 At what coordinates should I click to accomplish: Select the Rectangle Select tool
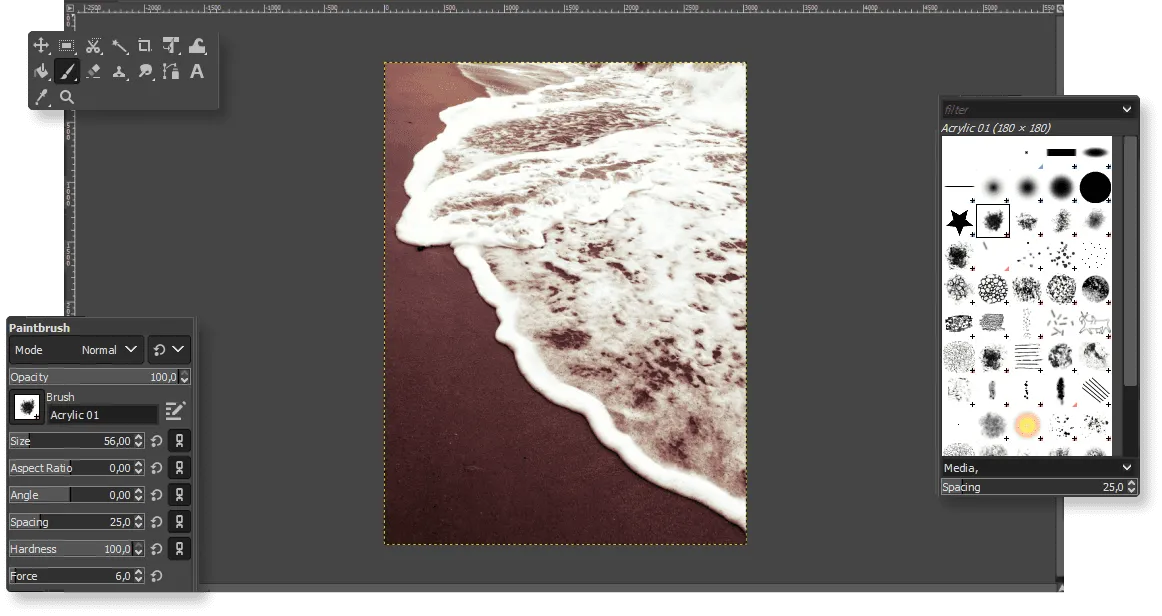(x=67, y=46)
